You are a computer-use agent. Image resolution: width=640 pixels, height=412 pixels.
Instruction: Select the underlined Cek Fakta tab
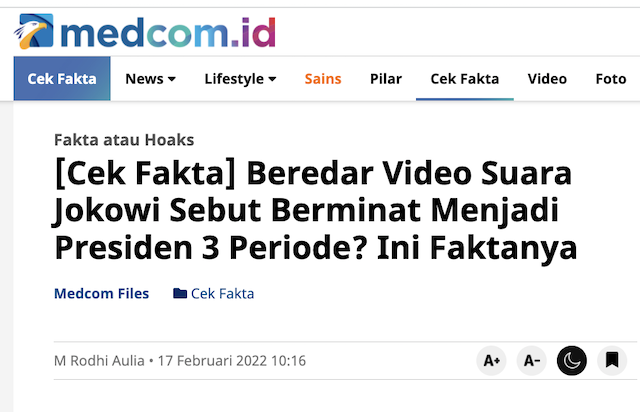click(x=464, y=79)
